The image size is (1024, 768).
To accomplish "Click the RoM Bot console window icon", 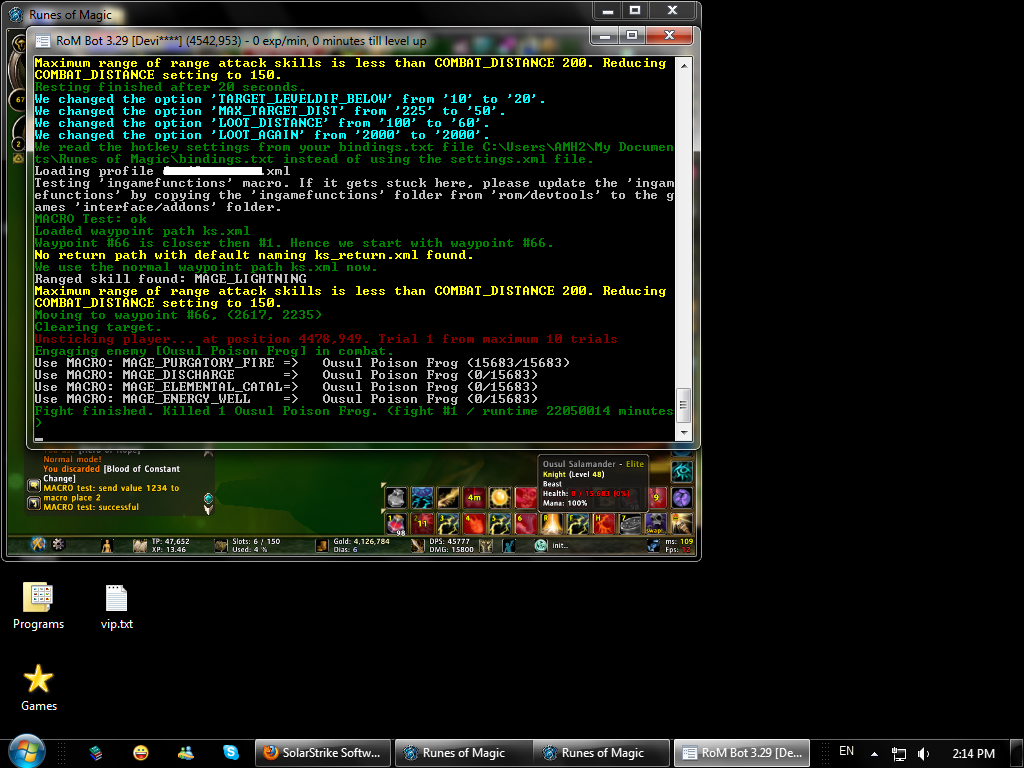I will pos(42,41).
